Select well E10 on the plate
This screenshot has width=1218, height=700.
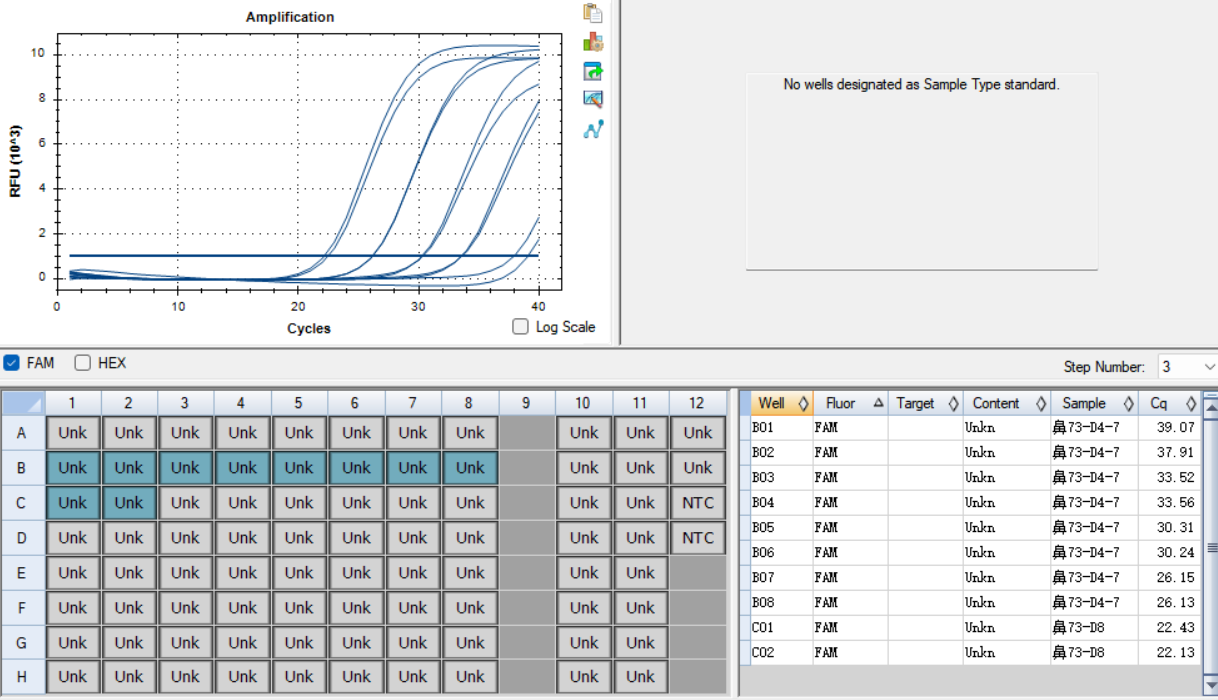tap(584, 573)
